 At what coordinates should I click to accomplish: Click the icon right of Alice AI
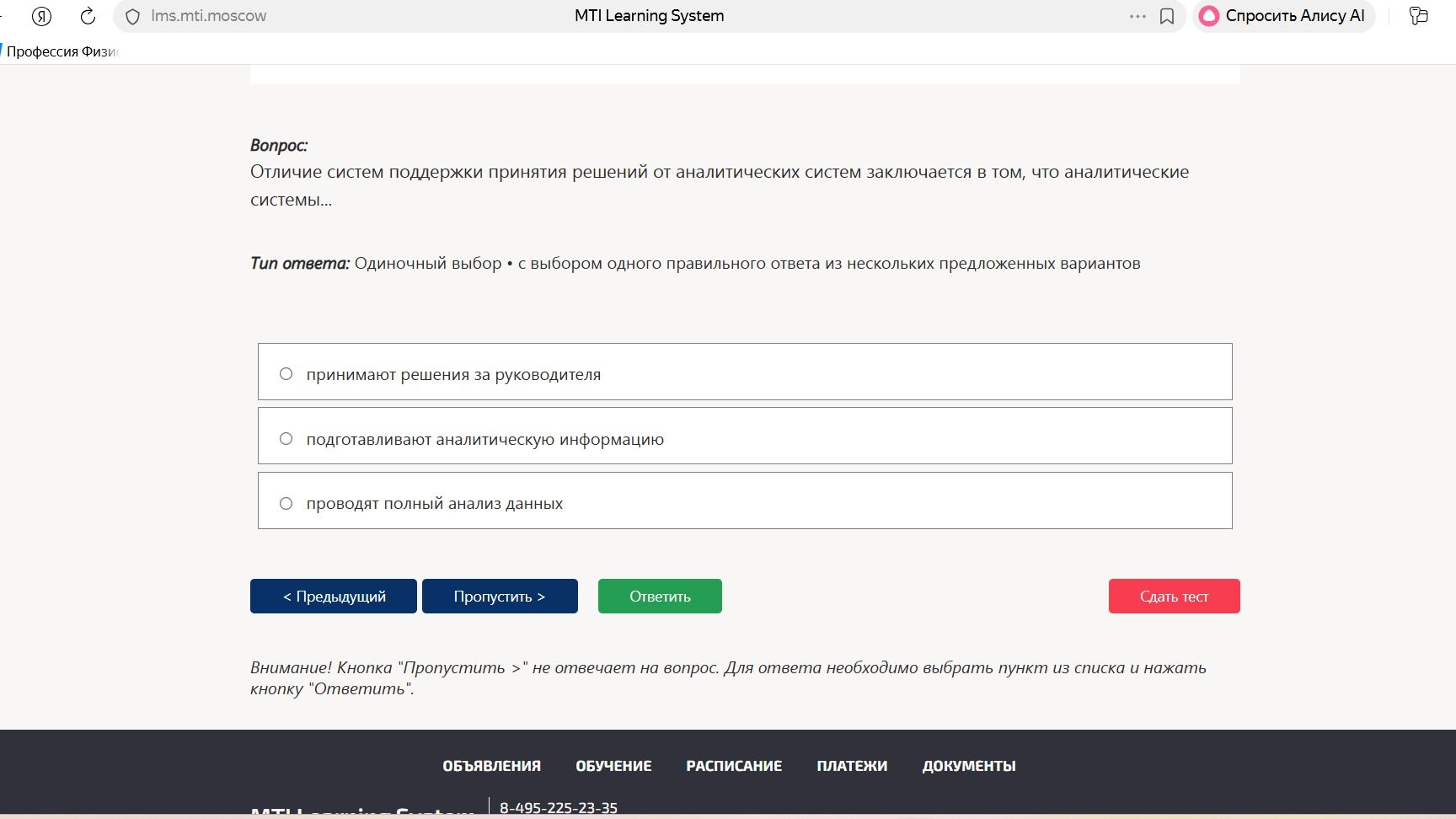click(1419, 16)
